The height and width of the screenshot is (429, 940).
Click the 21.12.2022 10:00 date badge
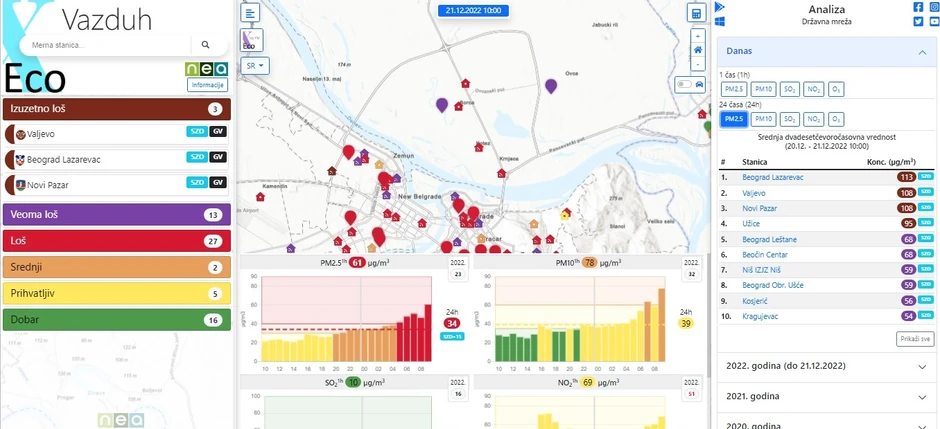click(x=473, y=10)
